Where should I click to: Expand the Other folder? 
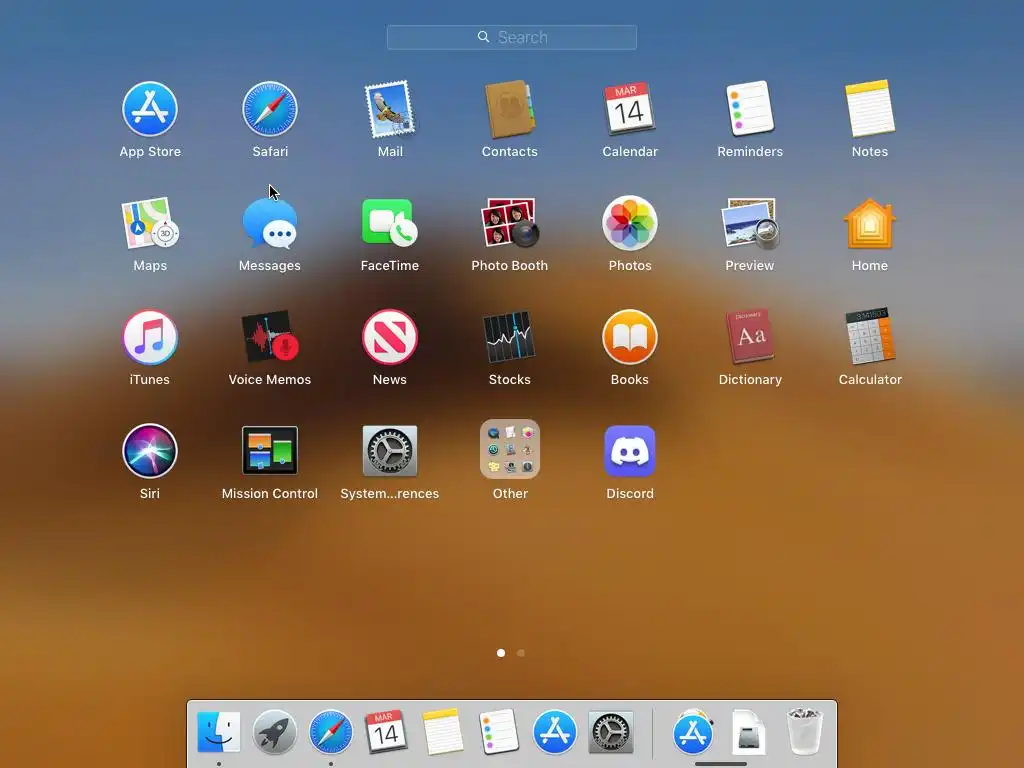pyautogui.click(x=510, y=450)
